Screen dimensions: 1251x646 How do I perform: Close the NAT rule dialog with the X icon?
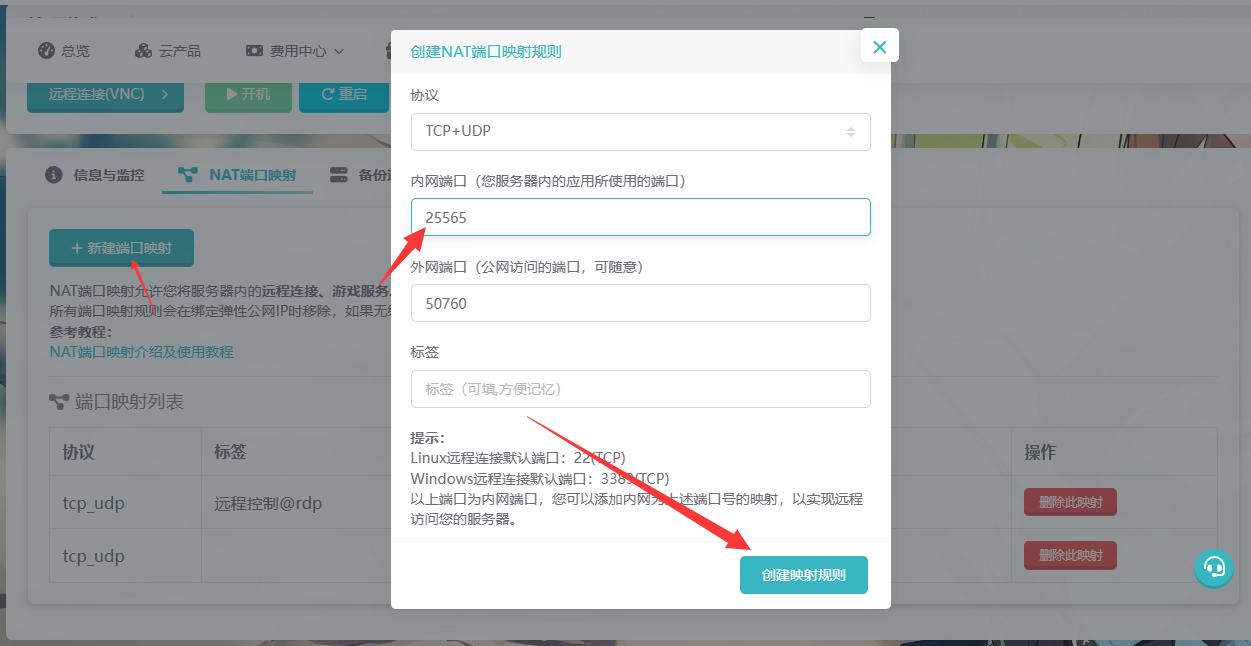click(x=879, y=46)
